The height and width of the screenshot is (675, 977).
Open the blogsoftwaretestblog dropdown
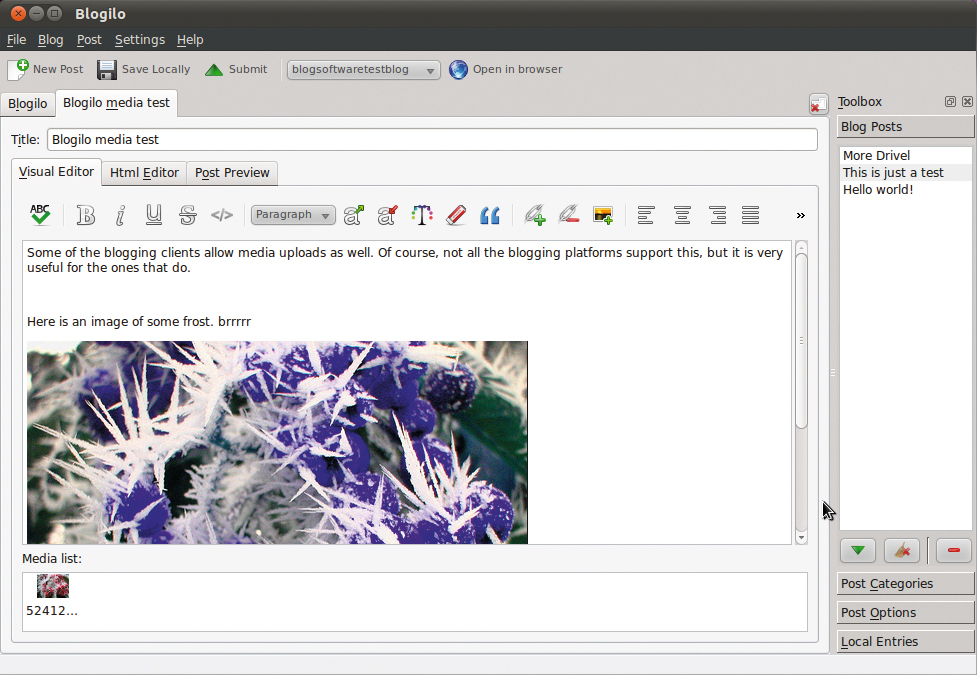[363, 70]
